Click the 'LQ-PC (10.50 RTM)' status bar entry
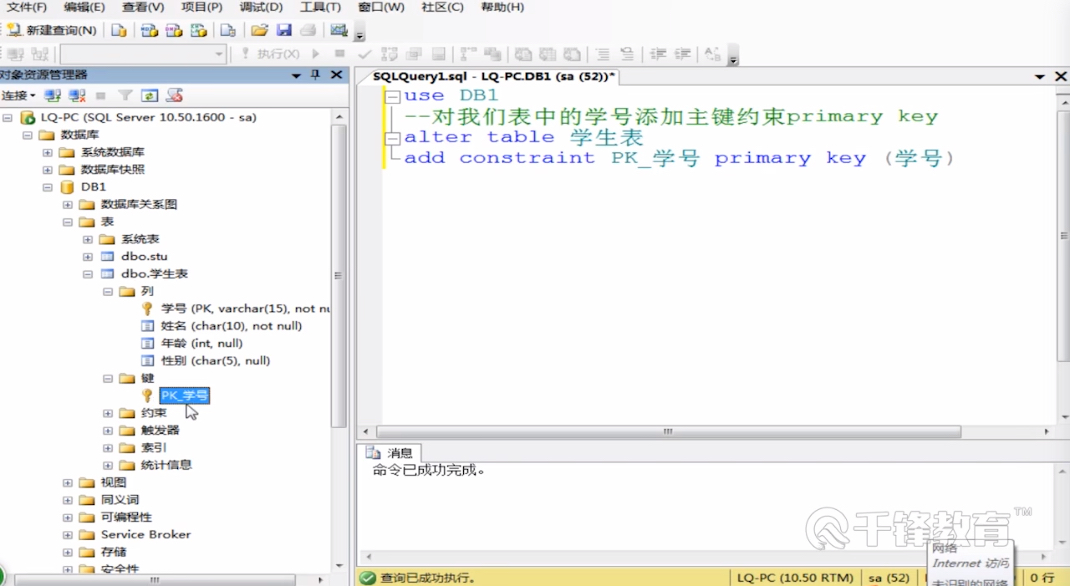 click(795, 578)
